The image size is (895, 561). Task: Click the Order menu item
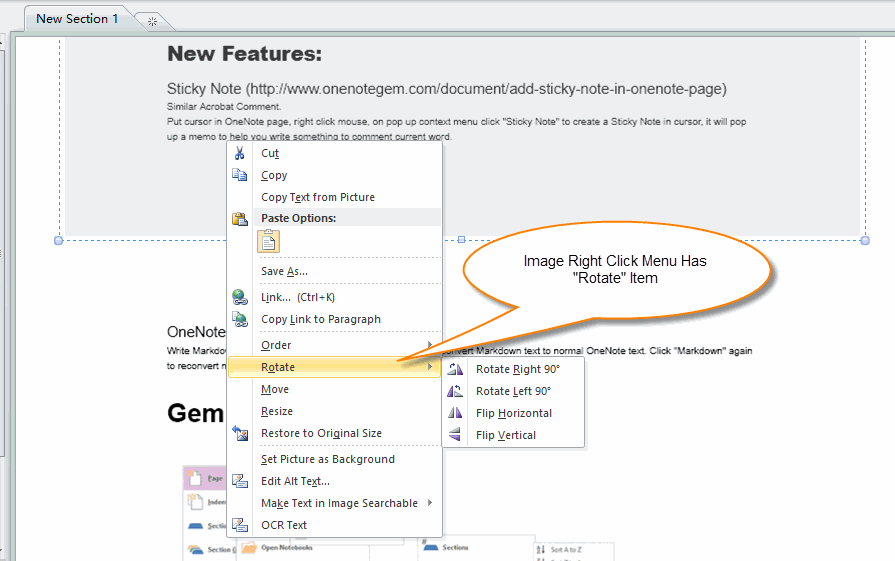pyautogui.click(x=335, y=345)
